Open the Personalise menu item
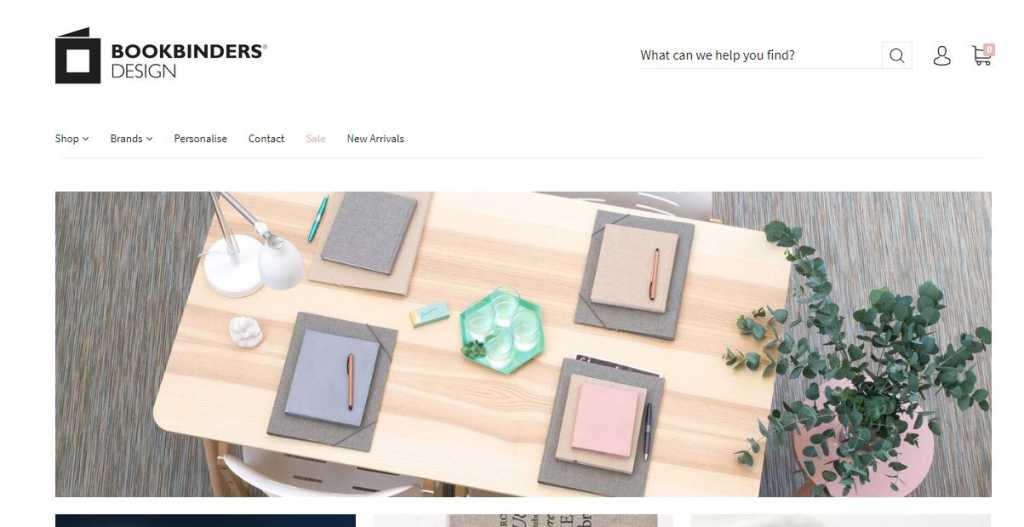The image size is (1024, 527). pos(200,138)
